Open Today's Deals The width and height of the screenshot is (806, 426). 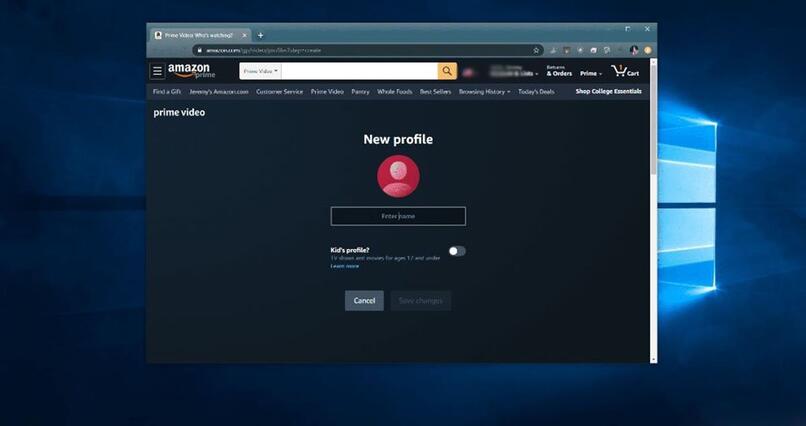pos(536,92)
